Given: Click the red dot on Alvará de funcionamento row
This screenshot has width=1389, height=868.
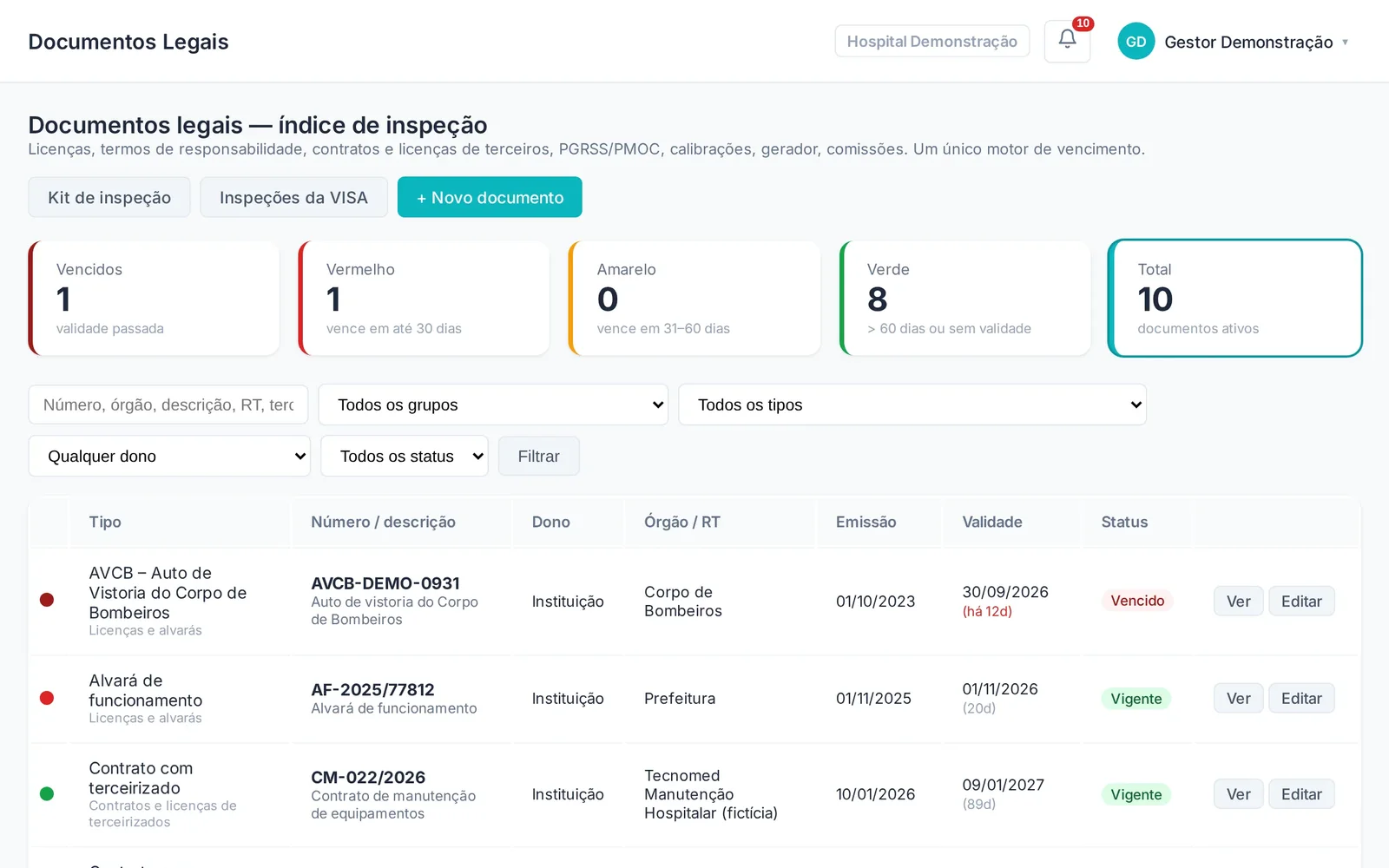Looking at the screenshot, I should pos(47,698).
